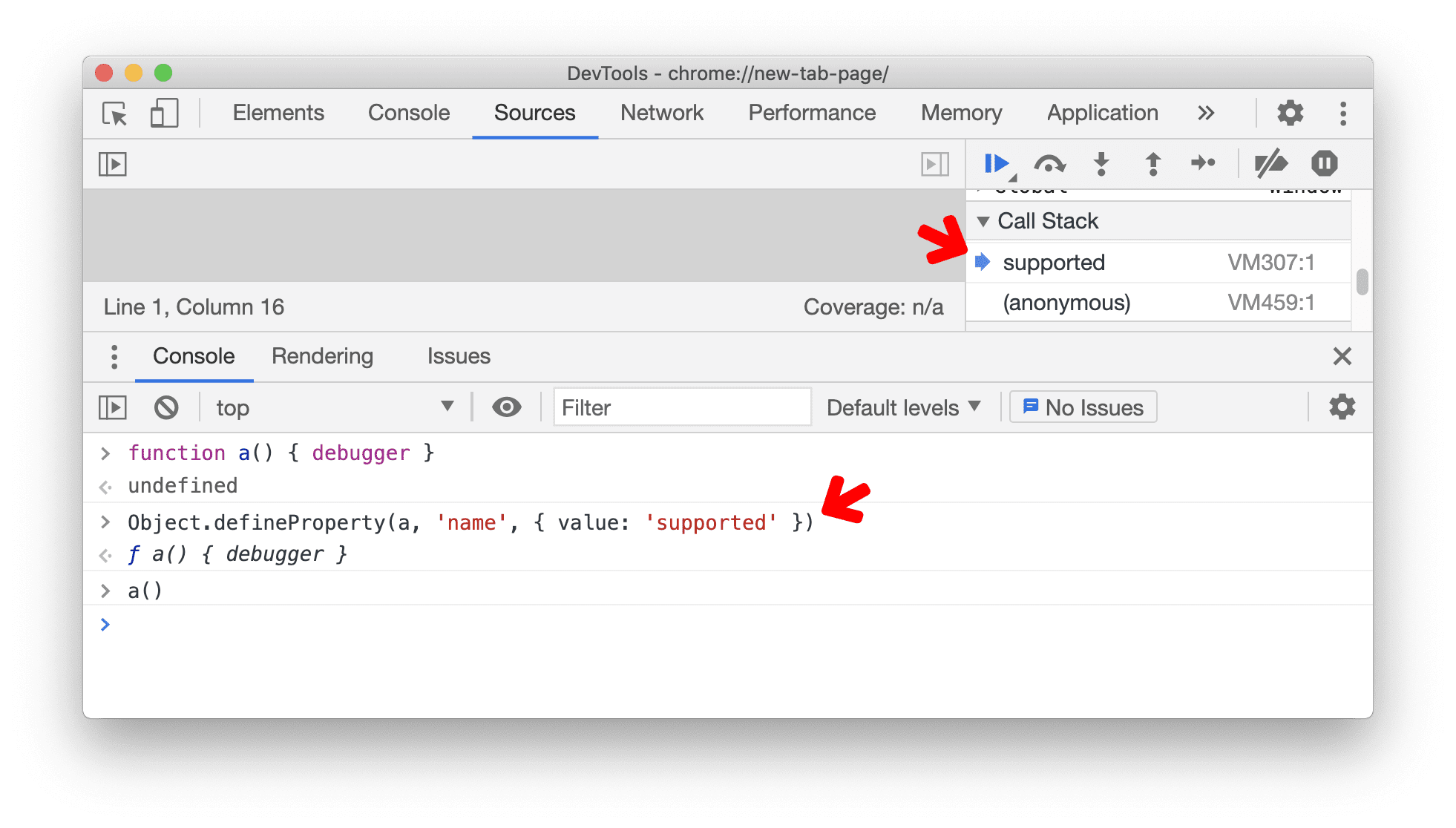
Task: Click the Resume script execution button
Action: [996, 163]
